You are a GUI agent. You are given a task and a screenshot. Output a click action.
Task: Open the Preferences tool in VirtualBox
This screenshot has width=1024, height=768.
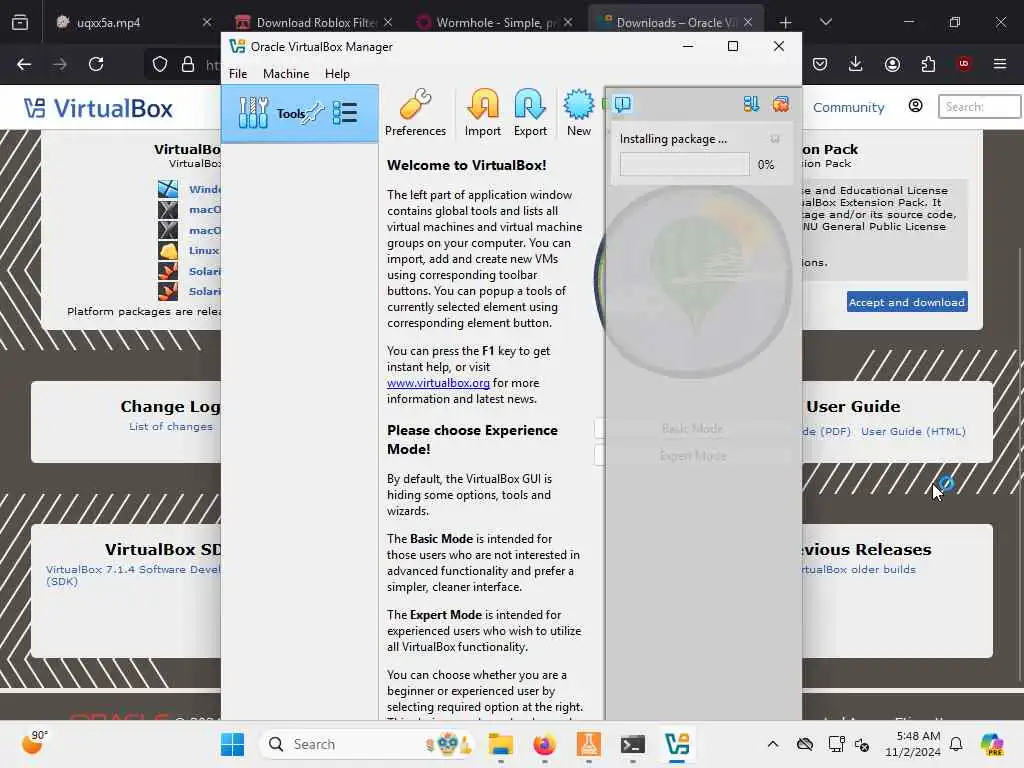coord(415,112)
